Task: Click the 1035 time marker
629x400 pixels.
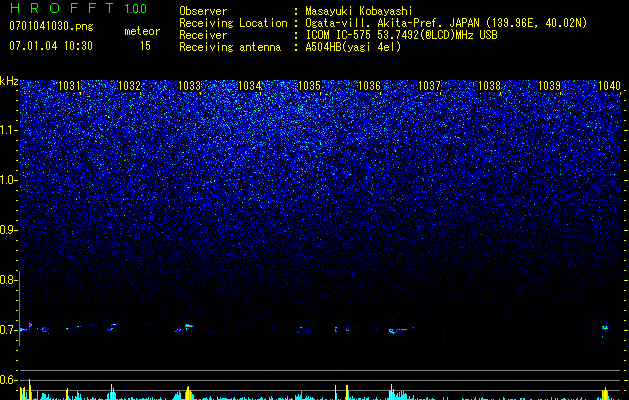Action: point(309,86)
